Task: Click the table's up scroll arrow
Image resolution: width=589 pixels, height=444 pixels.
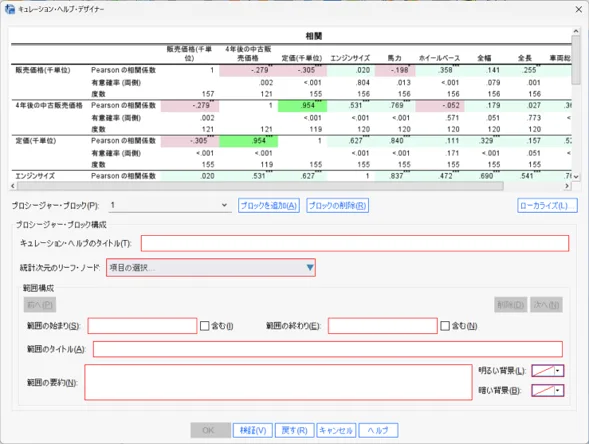Action: point(575,31)
